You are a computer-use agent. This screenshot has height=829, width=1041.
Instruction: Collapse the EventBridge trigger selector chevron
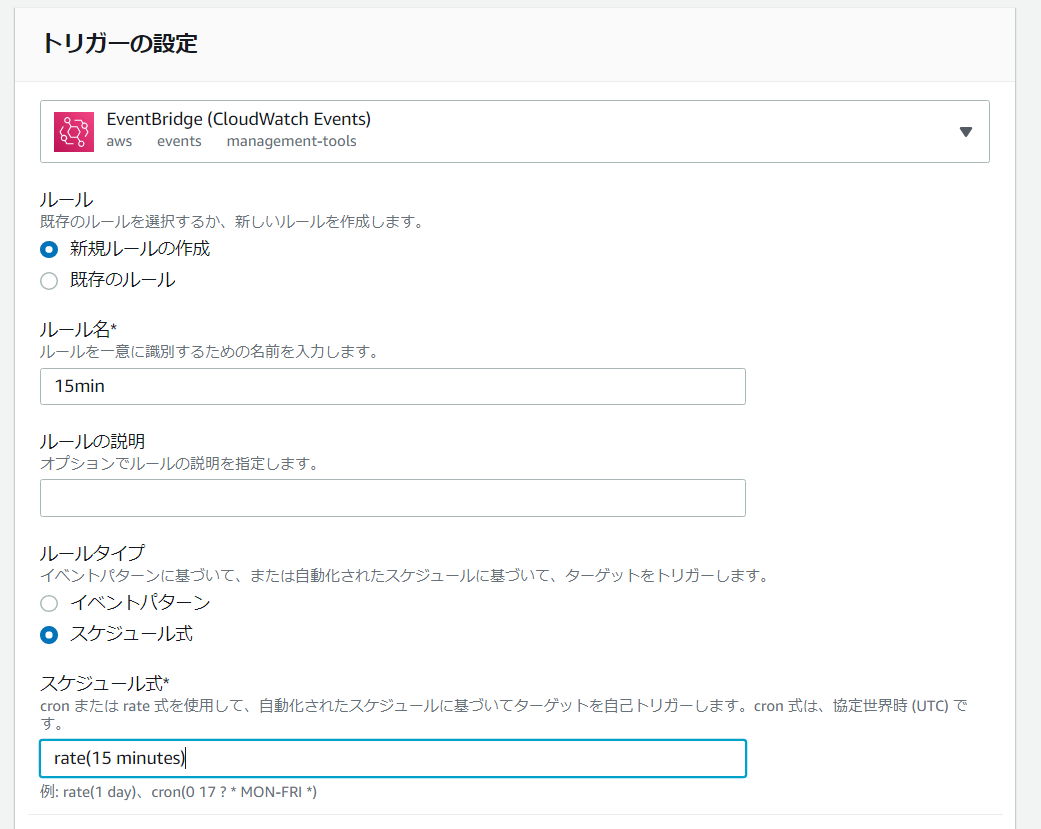point(964,130)
